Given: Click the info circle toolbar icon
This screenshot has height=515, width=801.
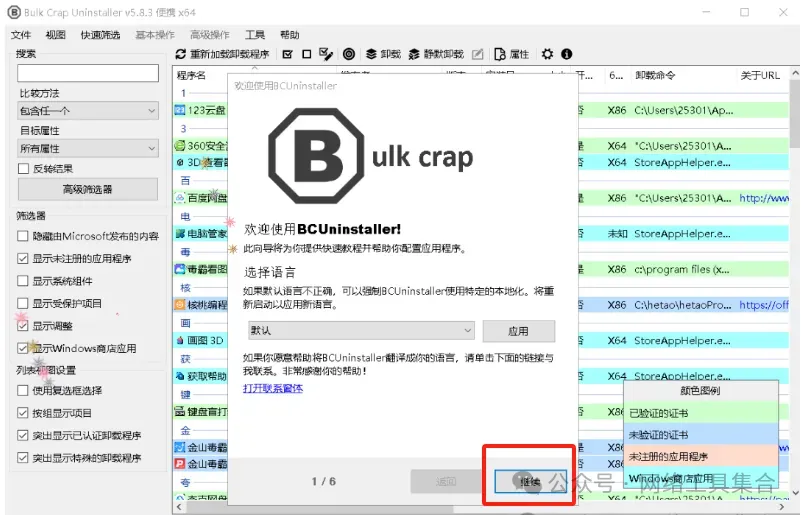Looking at the screenshot, I should coord(567,54).
